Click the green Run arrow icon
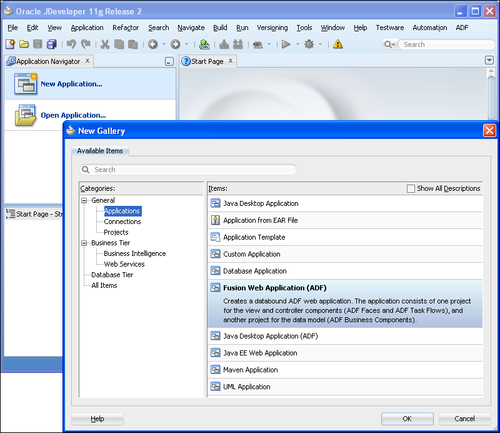 [286, 44]
